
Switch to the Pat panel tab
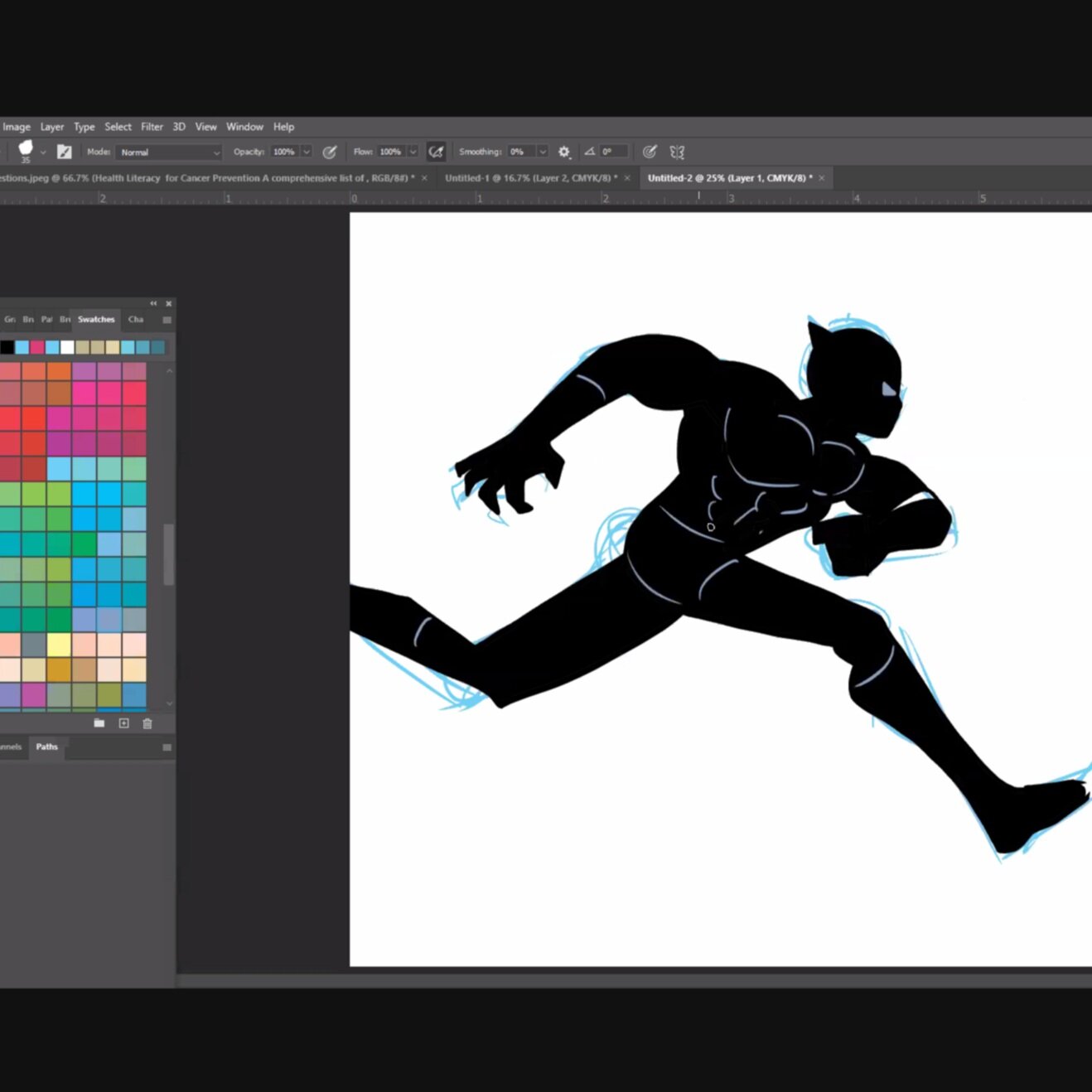click(x=46, y=319)
